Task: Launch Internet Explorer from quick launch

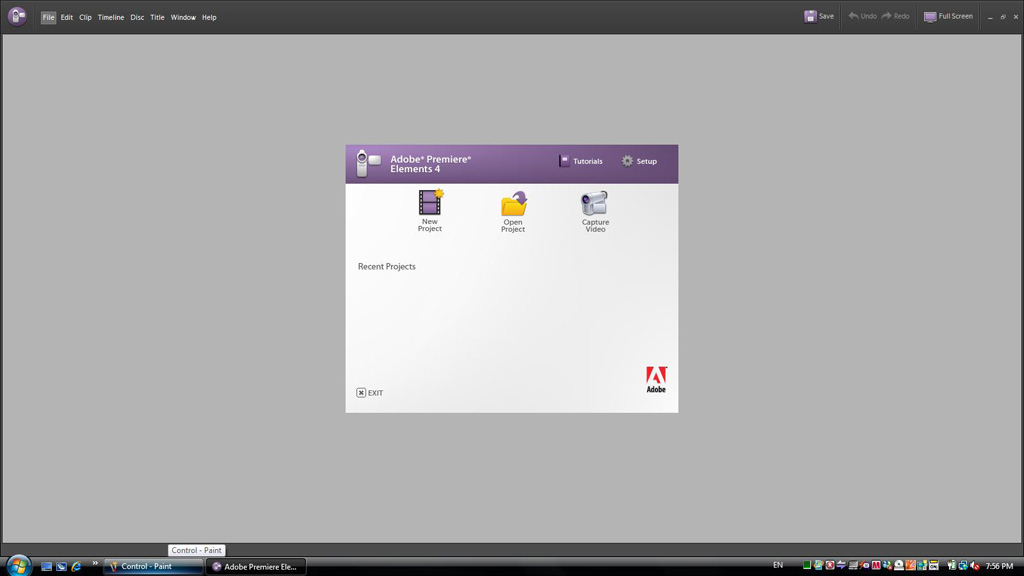Action: coord(76,566)
